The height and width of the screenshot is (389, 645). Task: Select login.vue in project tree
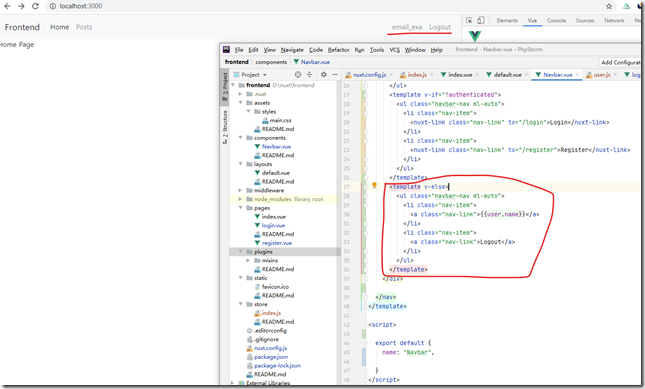[273, 225]
